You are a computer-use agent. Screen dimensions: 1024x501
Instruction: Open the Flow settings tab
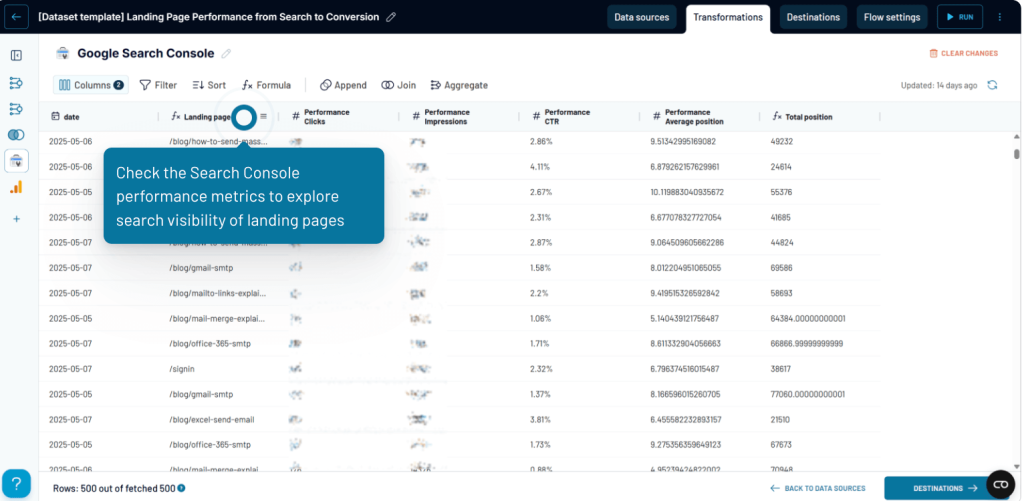[891, 17]
